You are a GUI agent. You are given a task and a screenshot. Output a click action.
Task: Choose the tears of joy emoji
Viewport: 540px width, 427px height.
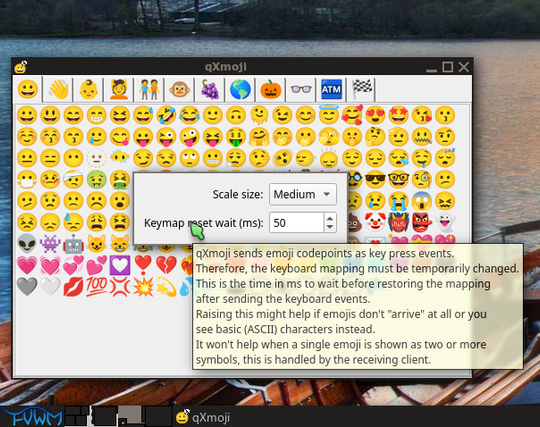[x=189, y=115]
